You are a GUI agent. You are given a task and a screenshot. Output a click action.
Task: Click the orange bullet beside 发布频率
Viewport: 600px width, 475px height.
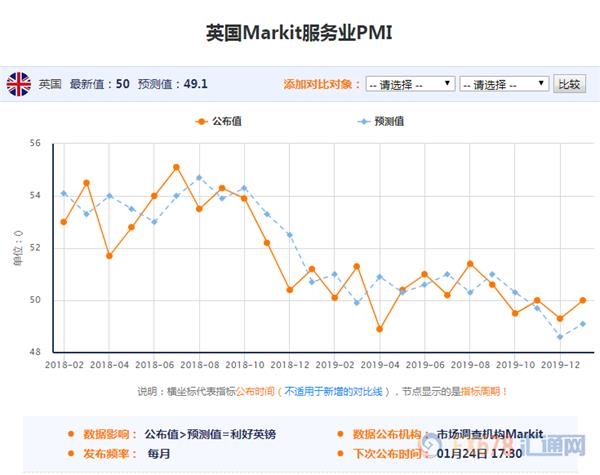70,454
